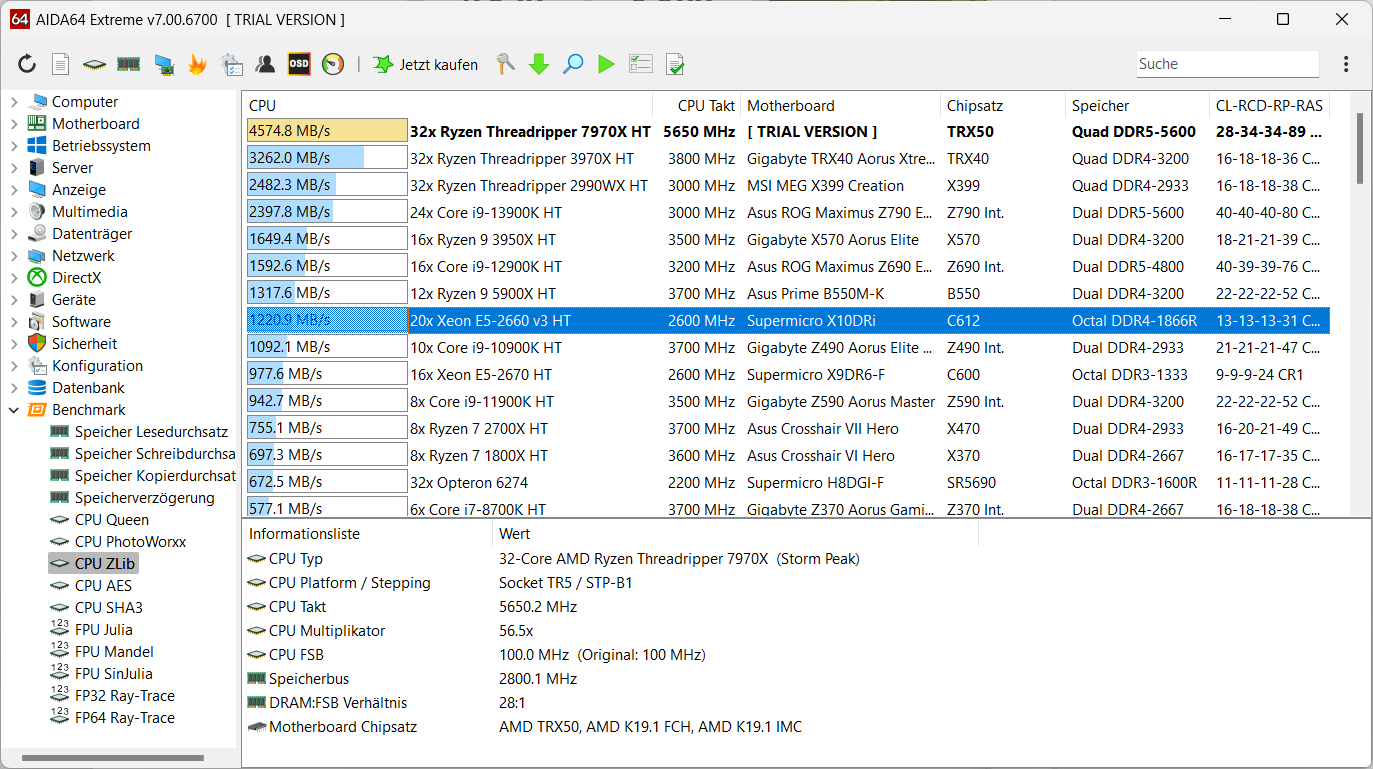
Task: Open the FPU Julia benchmark
Action: [103, 630]
